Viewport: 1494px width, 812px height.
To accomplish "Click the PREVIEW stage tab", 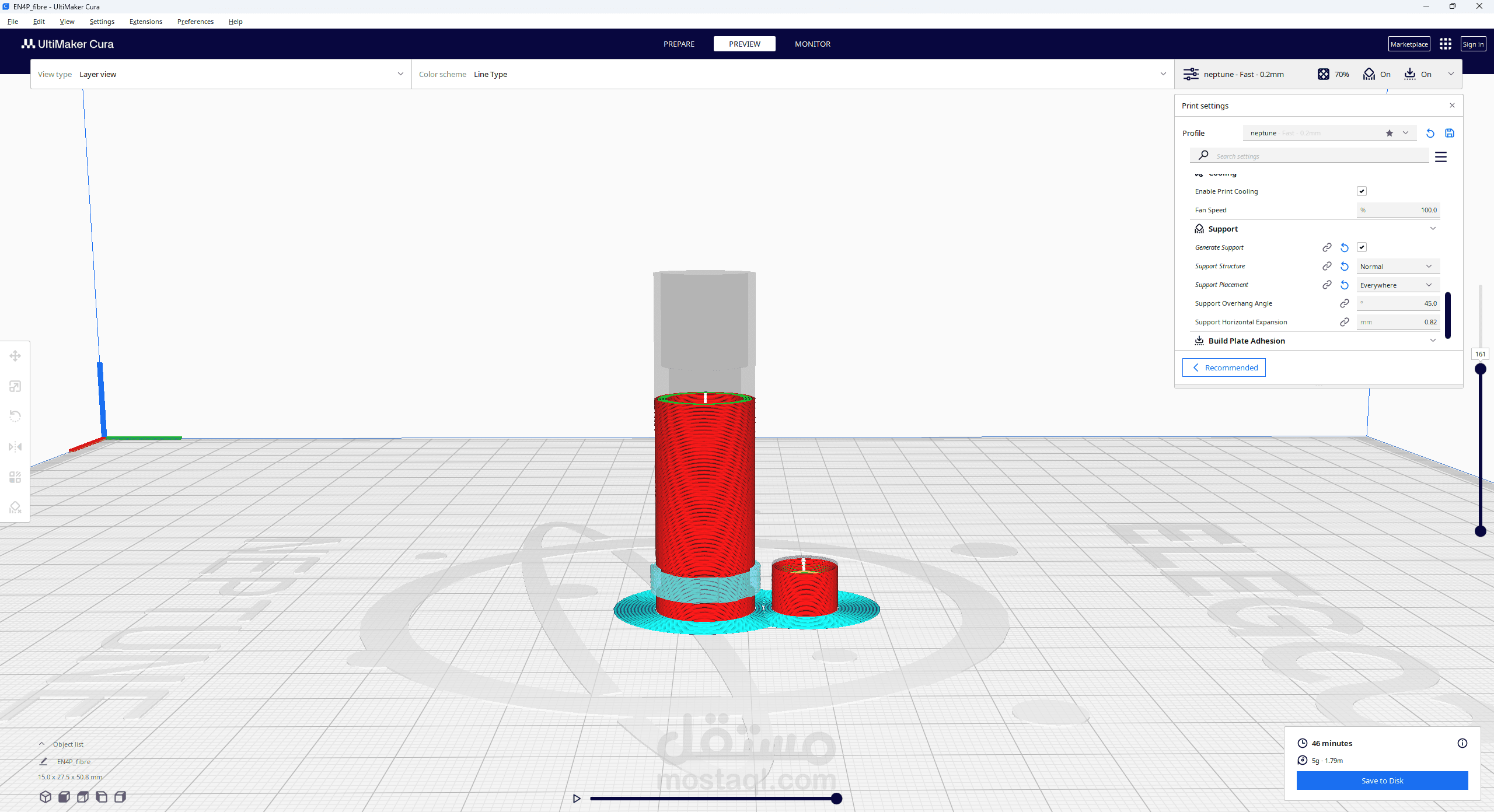I will coord(745,44).
